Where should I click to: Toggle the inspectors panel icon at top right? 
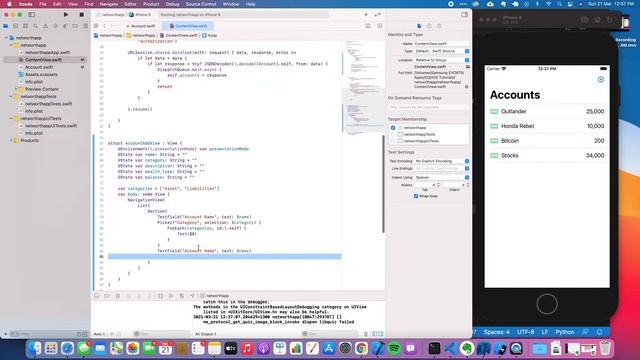(464, 15)
